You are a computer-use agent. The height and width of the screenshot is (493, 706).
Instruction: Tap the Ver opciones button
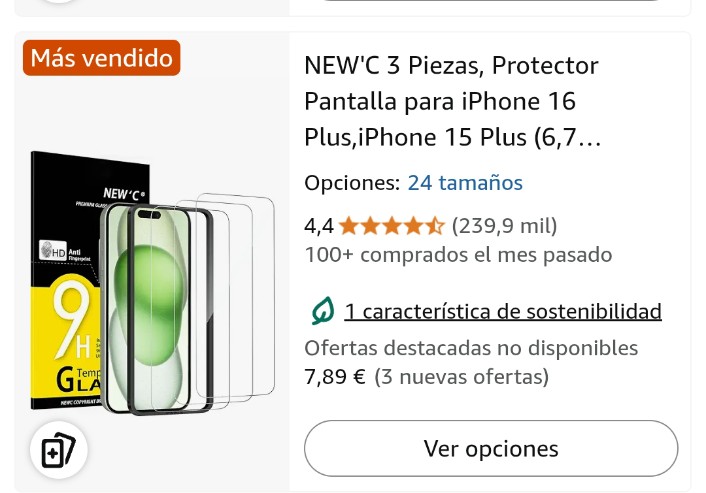tap(491, 448)
